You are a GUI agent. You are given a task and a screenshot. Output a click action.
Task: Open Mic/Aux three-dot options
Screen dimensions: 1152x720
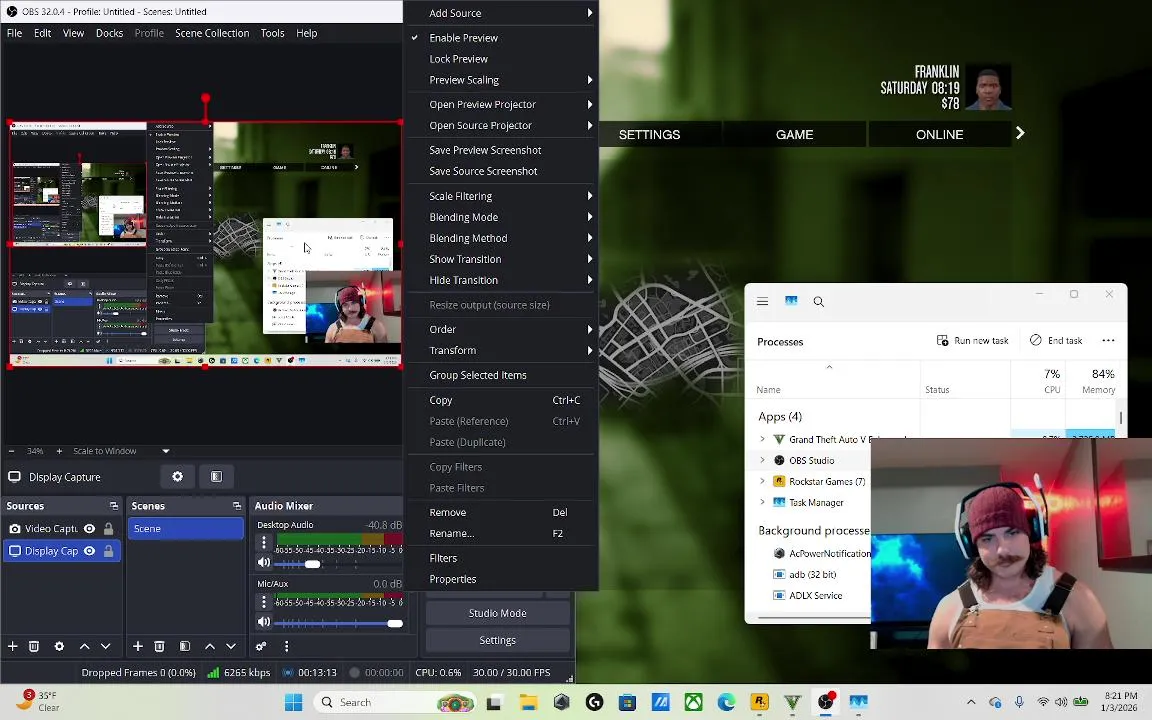(x=264, y=602)
